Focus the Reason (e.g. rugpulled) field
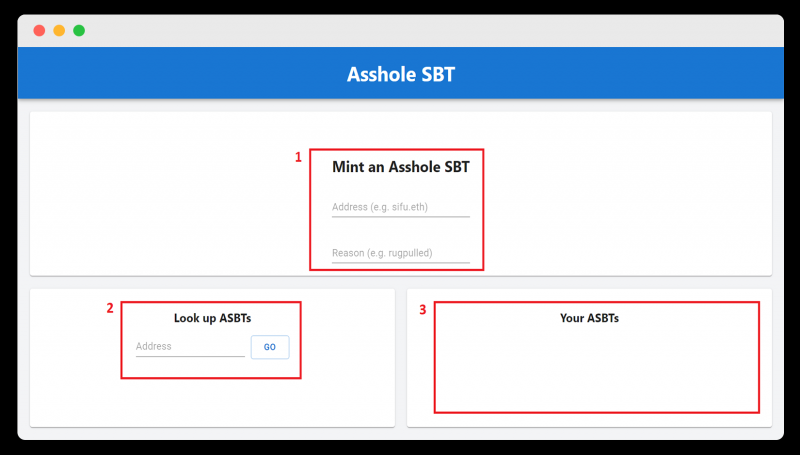 click(x=401, y=254)
